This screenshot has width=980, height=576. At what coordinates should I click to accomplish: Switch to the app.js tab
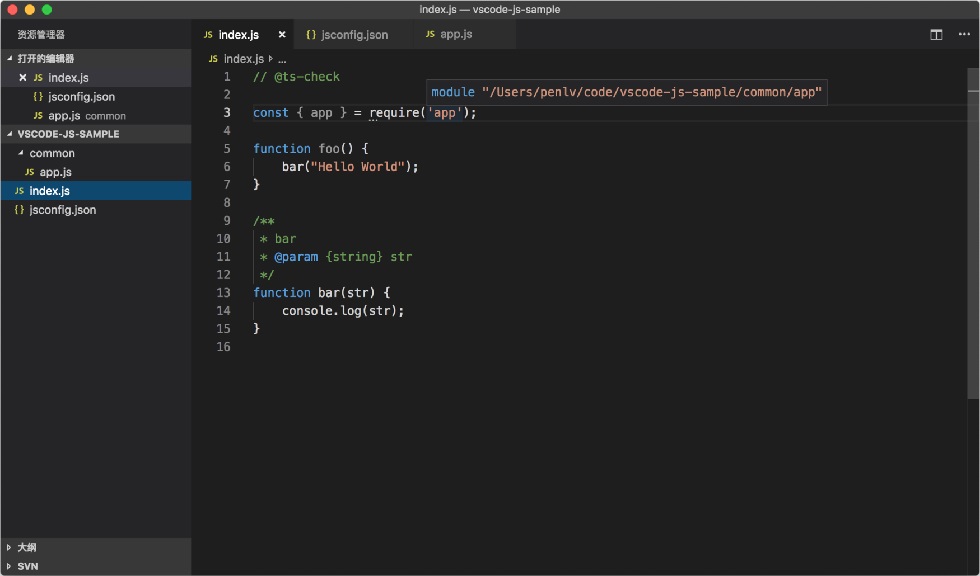(449, 34)
